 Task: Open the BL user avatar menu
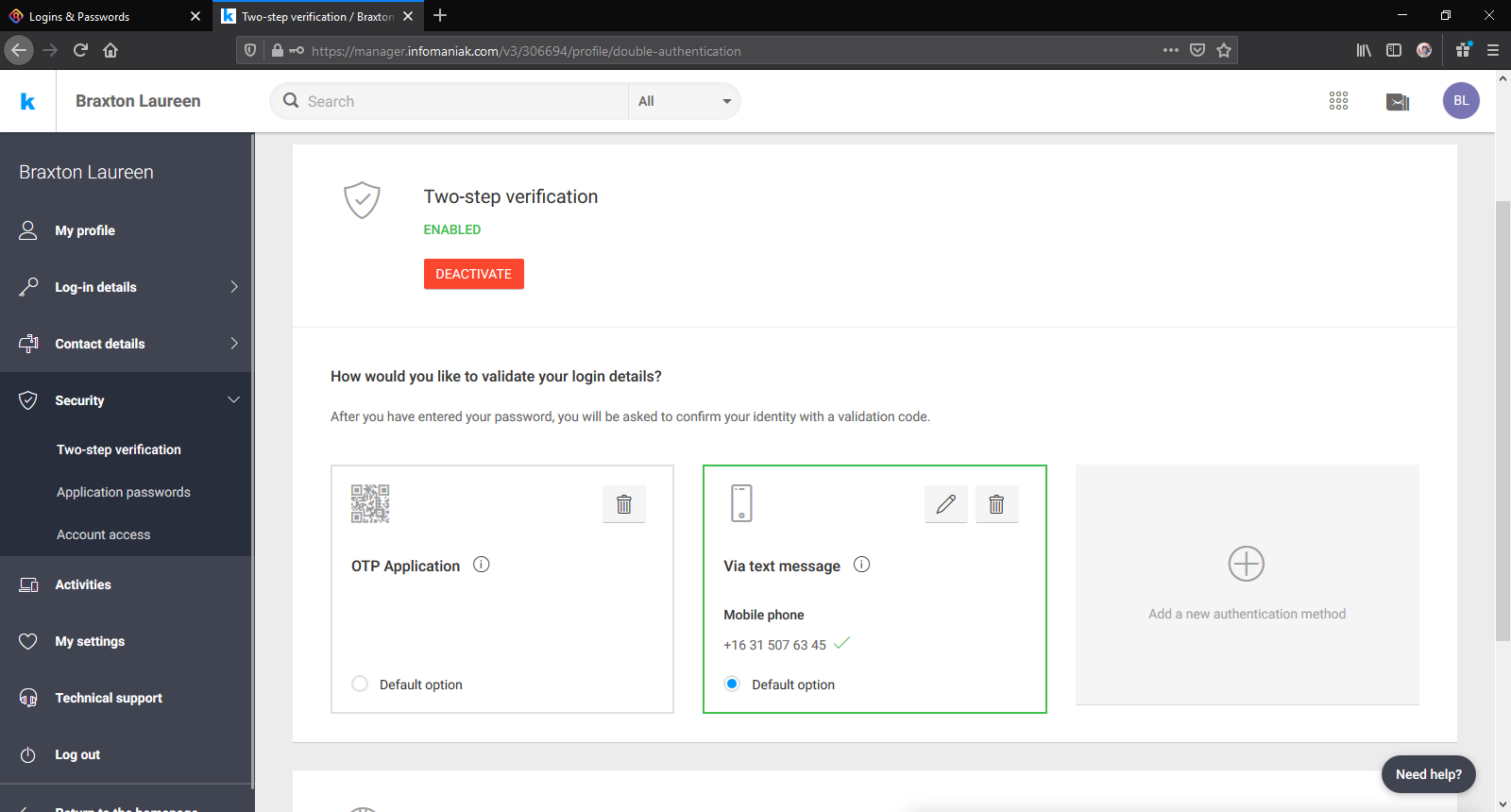(1460, 101)
